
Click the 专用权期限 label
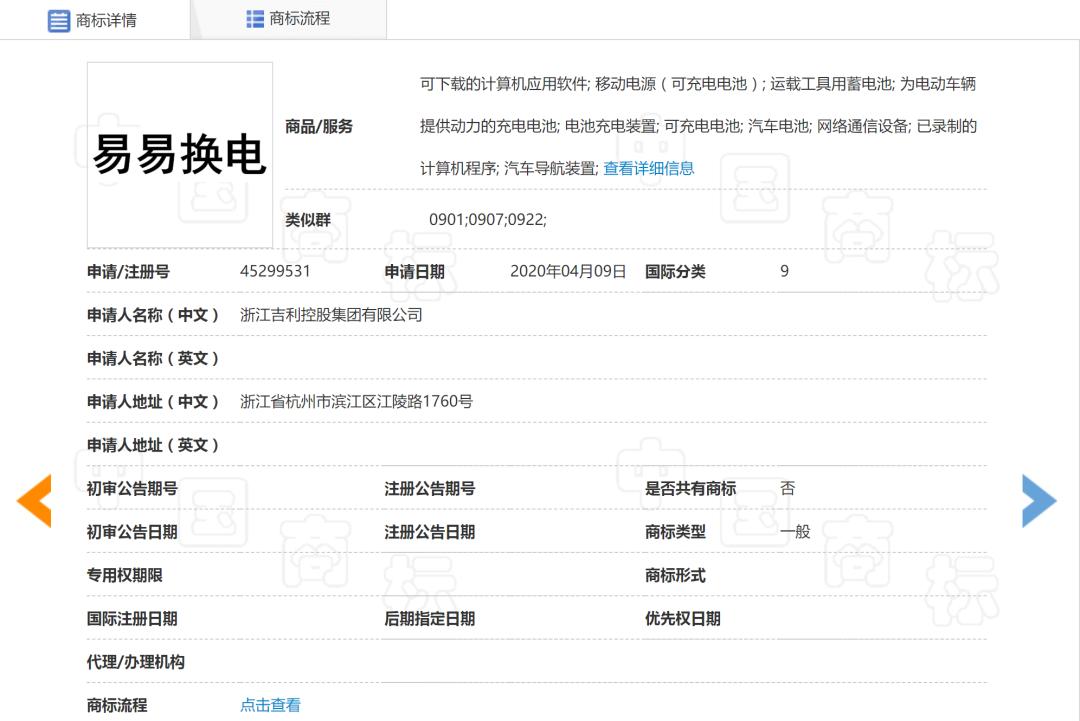(x=125, y=575)
